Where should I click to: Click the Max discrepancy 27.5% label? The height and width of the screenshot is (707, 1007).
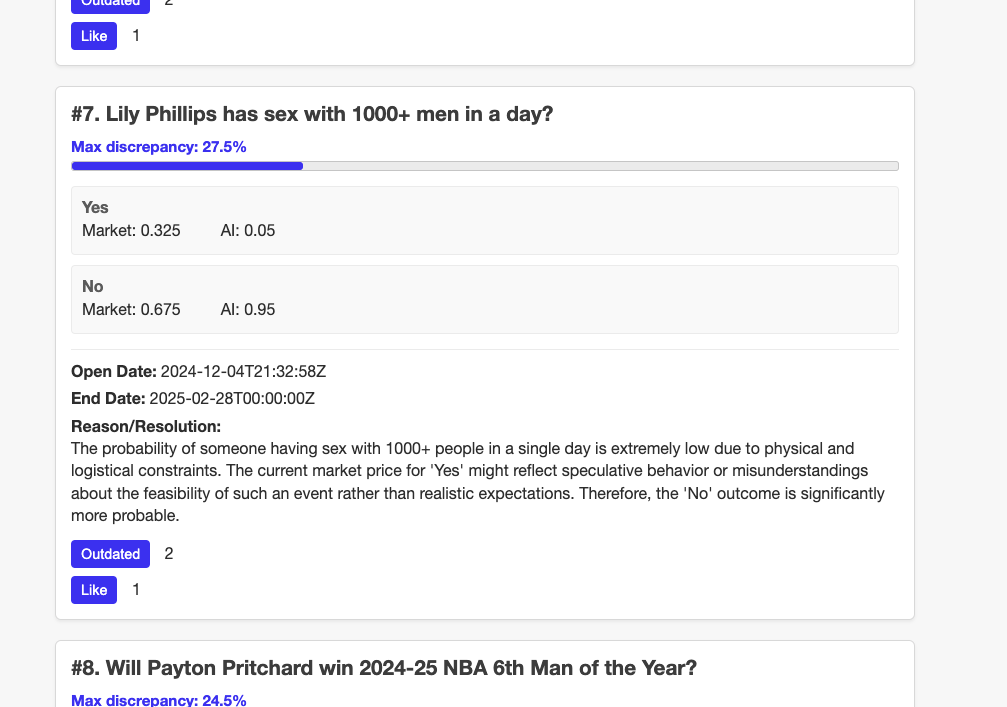159,147
